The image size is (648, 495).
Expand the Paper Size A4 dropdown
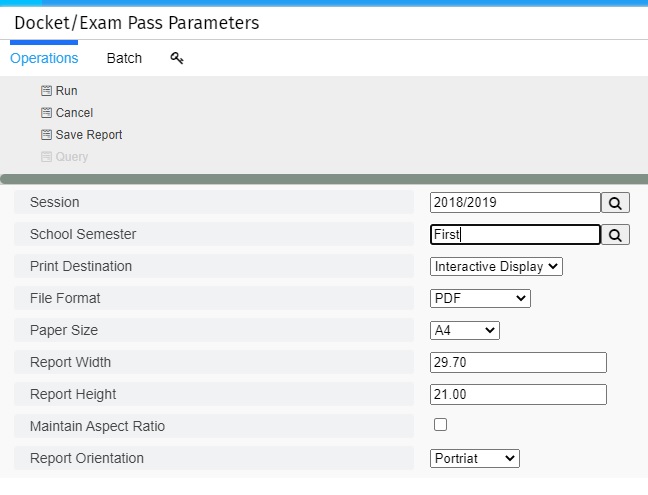[x=465, y=331]
